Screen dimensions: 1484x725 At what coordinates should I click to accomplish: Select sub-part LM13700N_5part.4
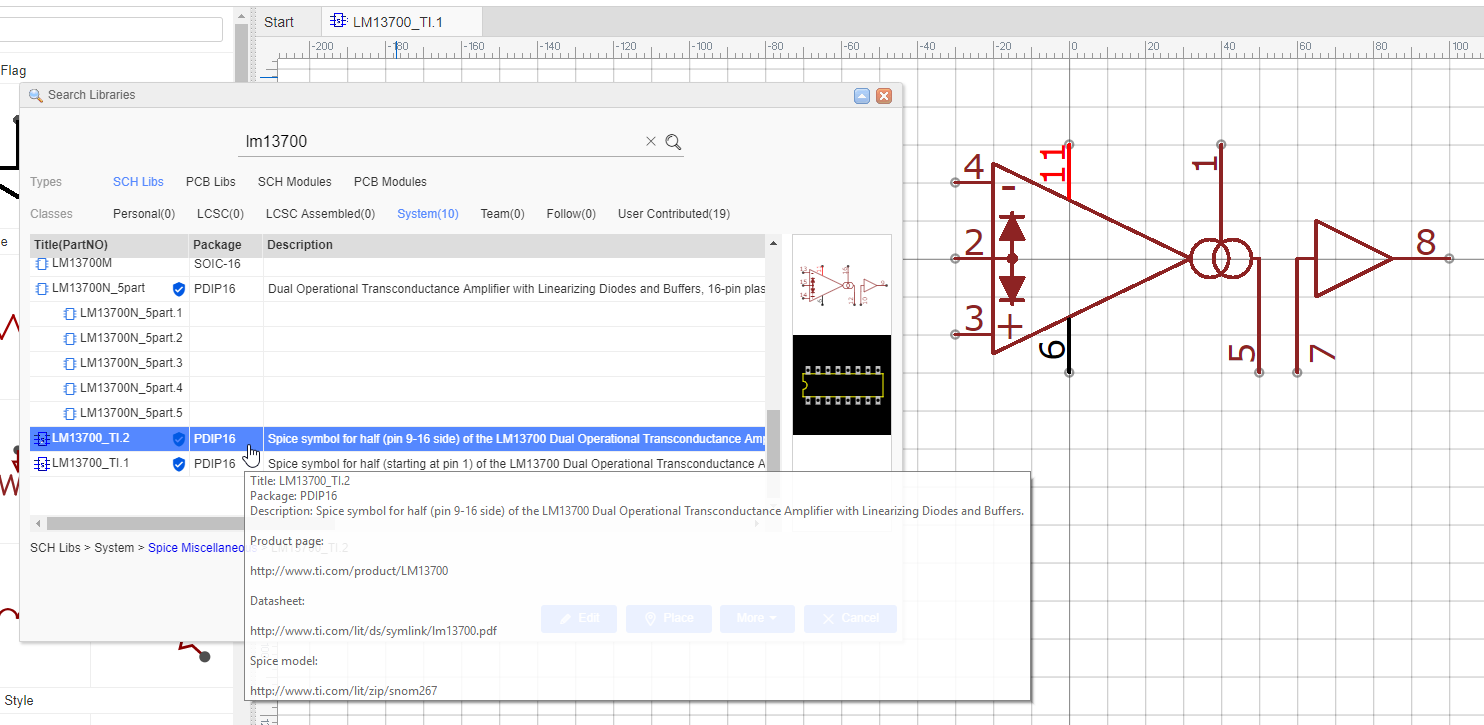tap(398, 389)
